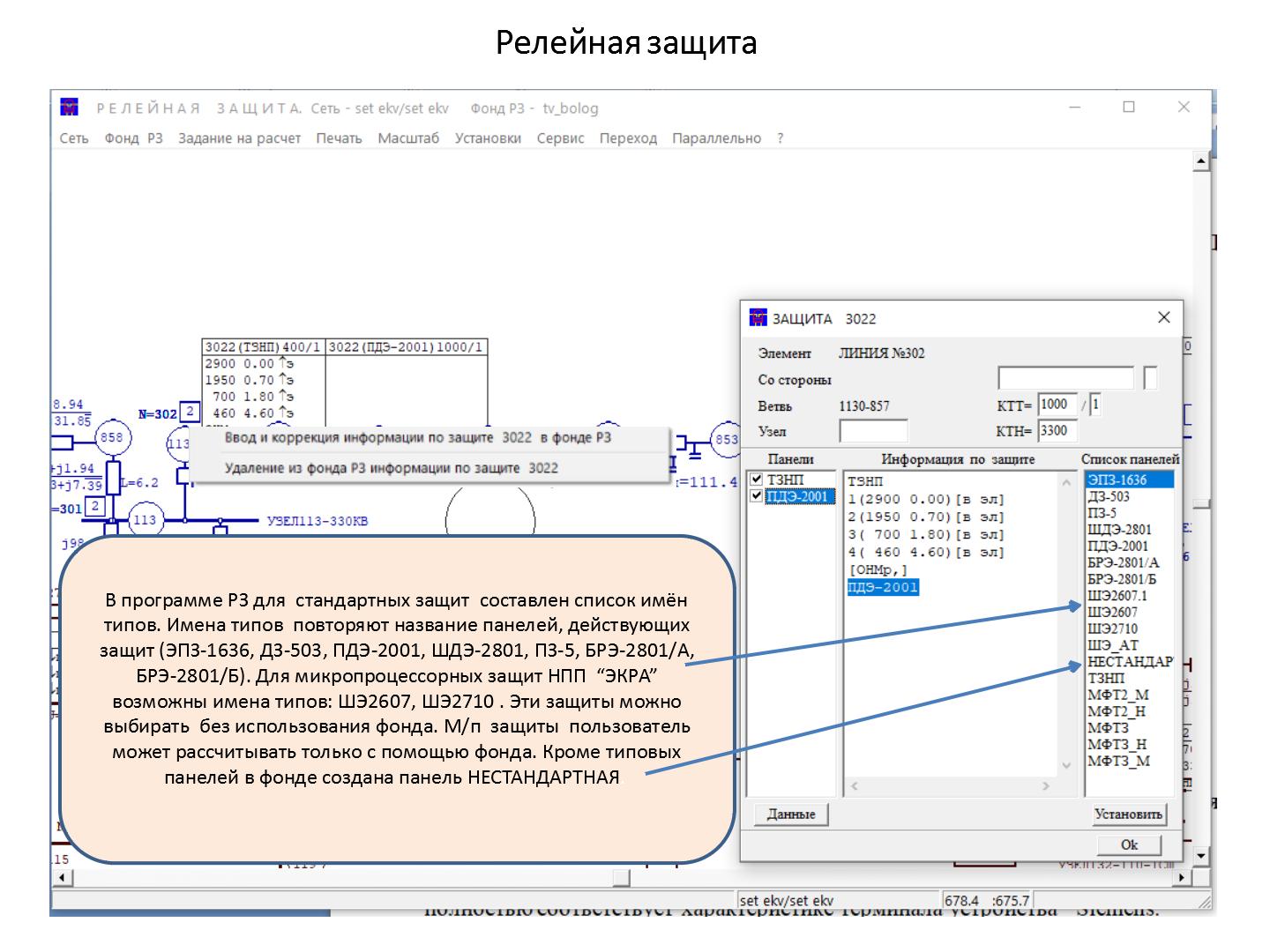Screen dimensions: 1270x952
Task: Choose Удаление из фонда РЗ информации context item
Action: point(391,468)
